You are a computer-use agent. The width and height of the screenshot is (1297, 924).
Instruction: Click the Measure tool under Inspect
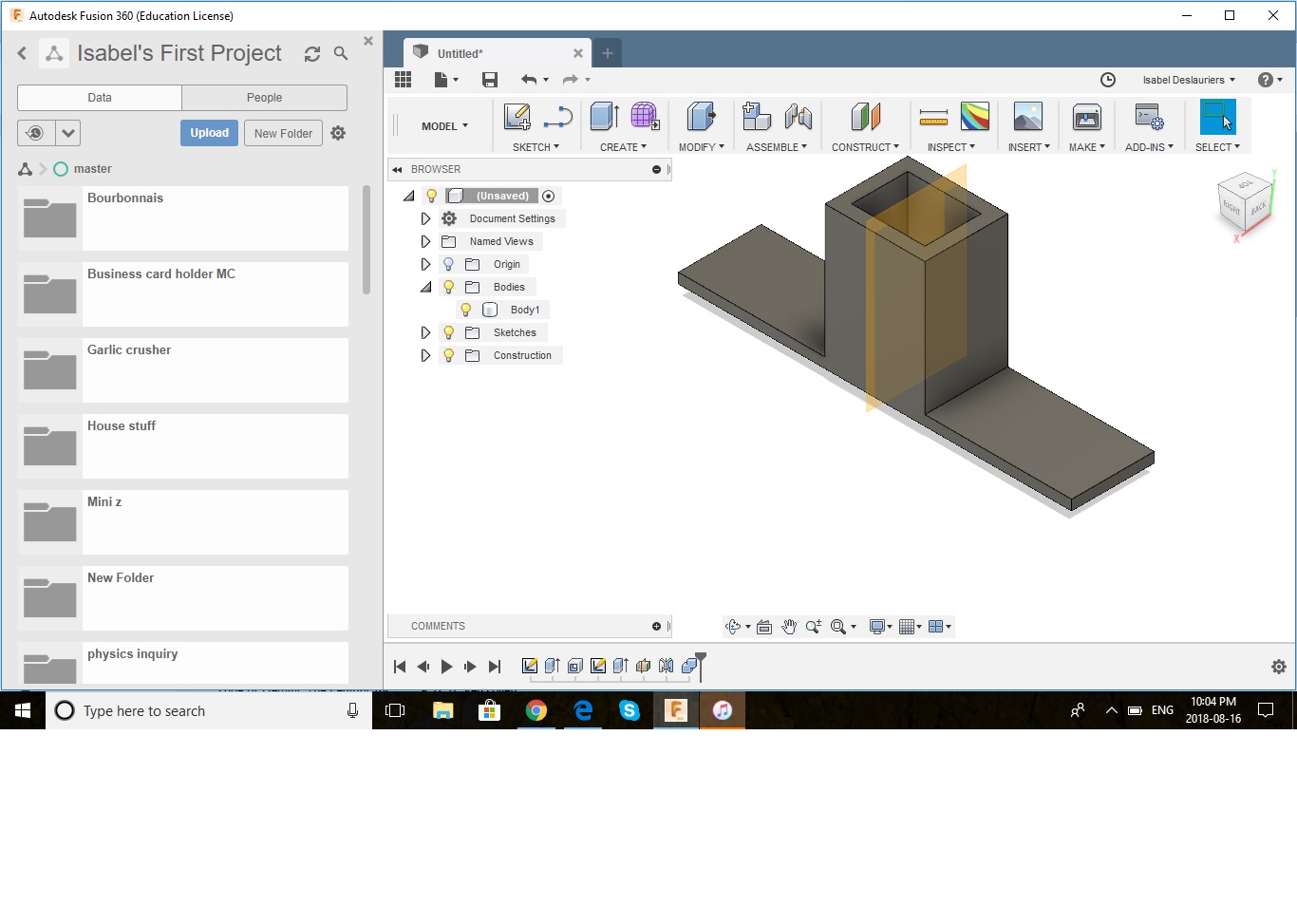click(x=933, y=117)
